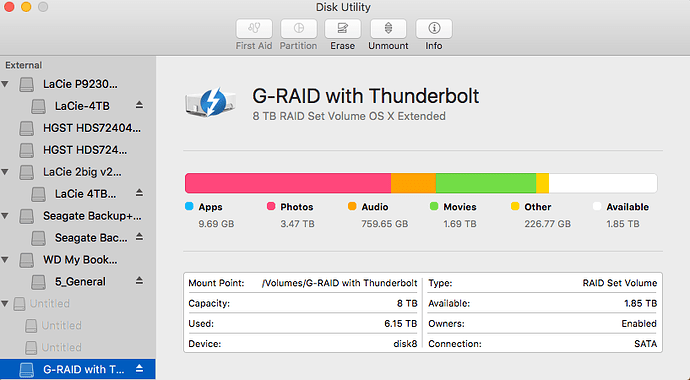The width and height of the screenshot is (690, 380).
Task: Click the pink Photos usage segment
Action: 288,183
